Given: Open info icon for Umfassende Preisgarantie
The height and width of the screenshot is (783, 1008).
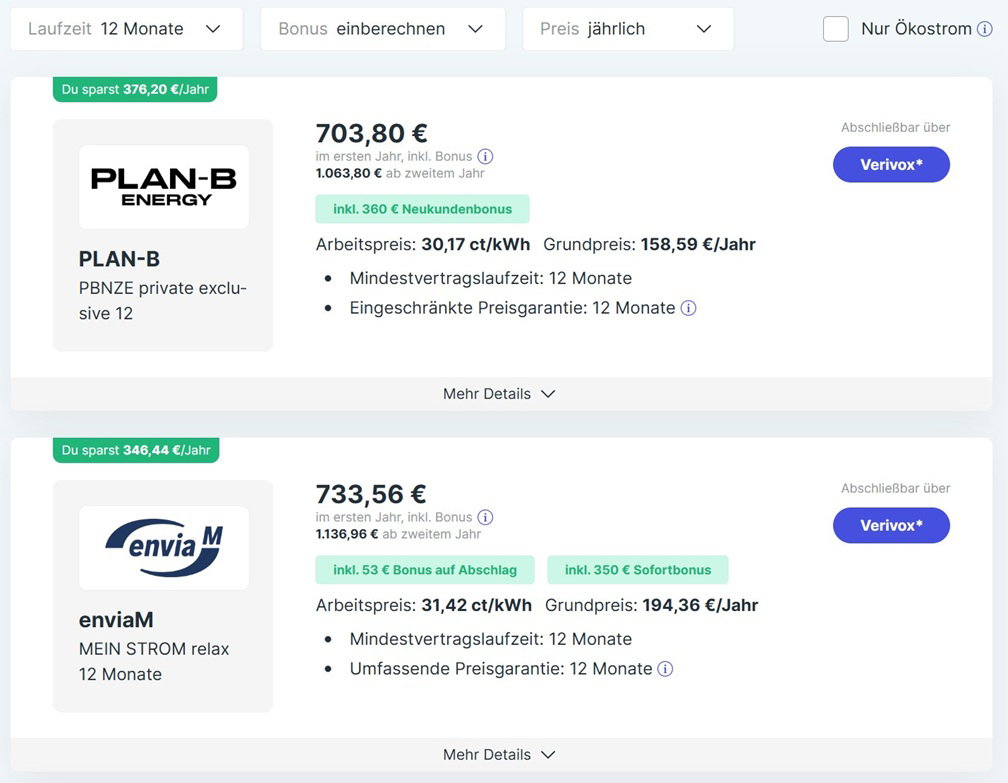Looking at the screenshot, I should click(x=665, y=669).
